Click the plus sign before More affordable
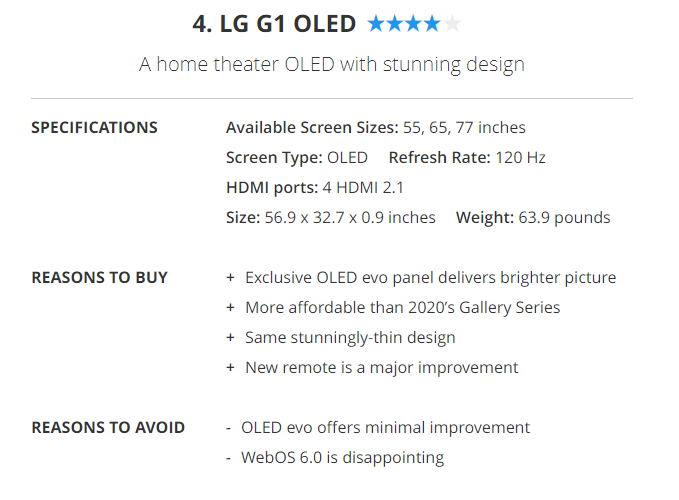This screenshot has width=679, height=500. (231, 308)
